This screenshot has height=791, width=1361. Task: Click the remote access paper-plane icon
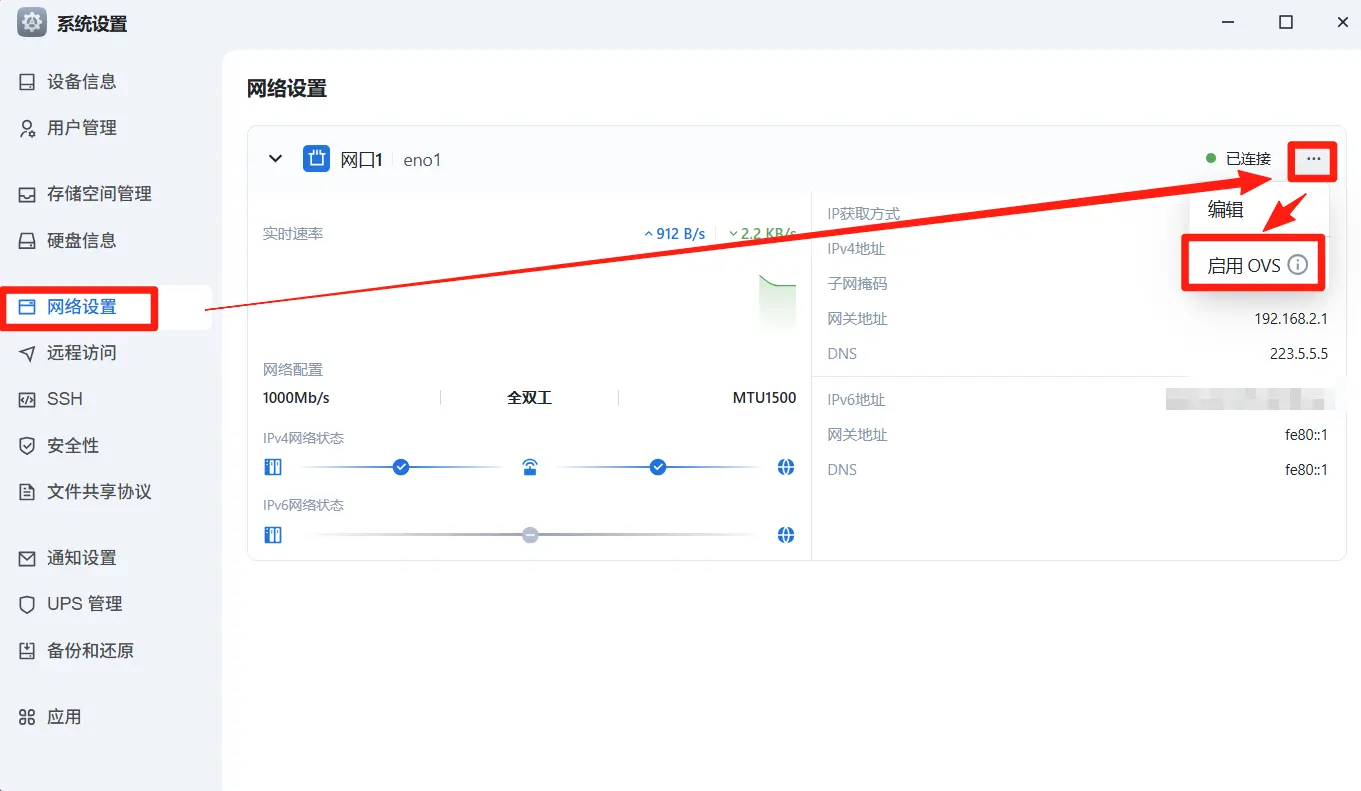[28, 353]
